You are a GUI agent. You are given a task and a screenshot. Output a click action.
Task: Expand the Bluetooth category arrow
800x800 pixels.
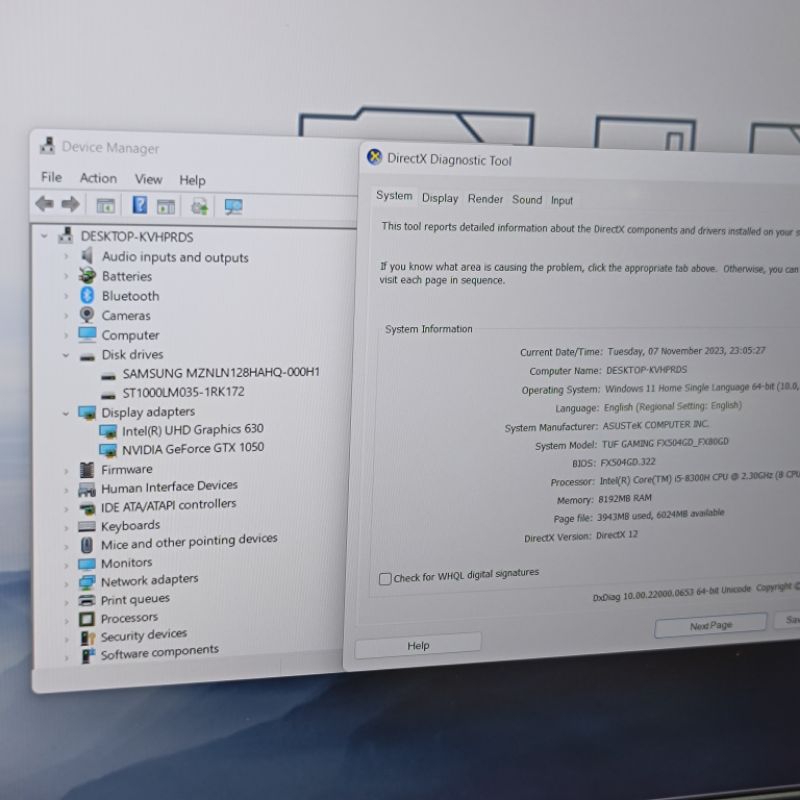coord(66,295)
